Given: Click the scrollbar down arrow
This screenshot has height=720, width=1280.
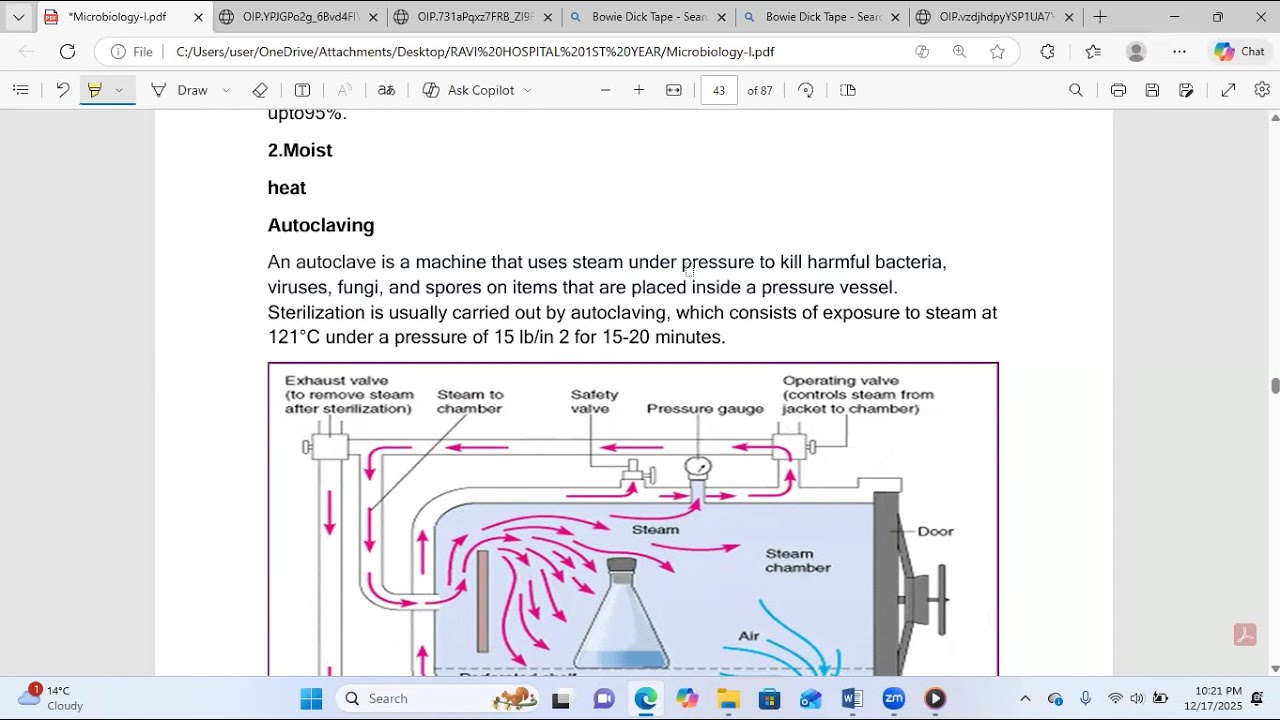Looking at the screenshot, I should click(x=1275, y=668).
